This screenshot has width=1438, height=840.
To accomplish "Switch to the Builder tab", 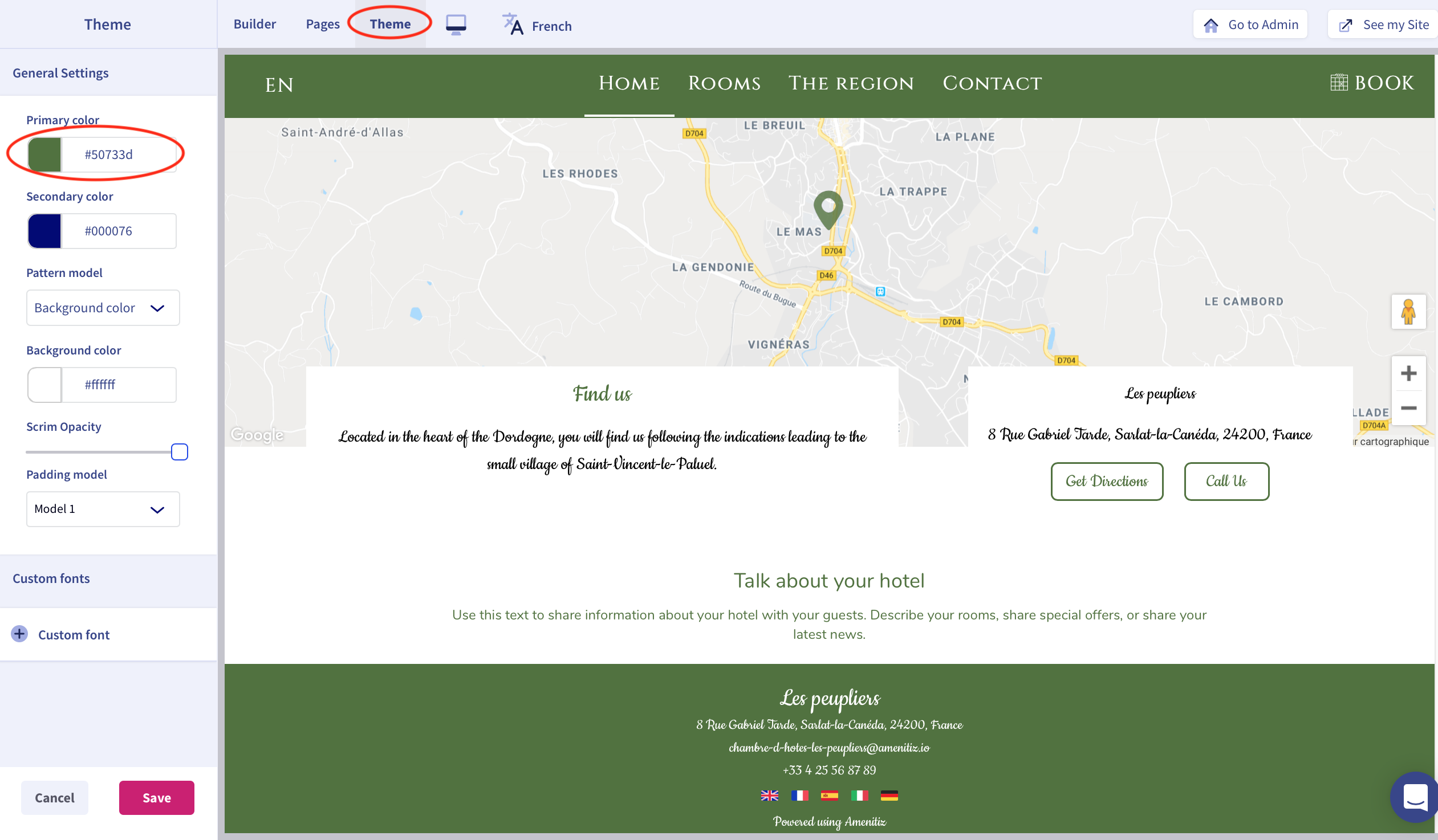I will pyautogui.click(x=254, y=24).
